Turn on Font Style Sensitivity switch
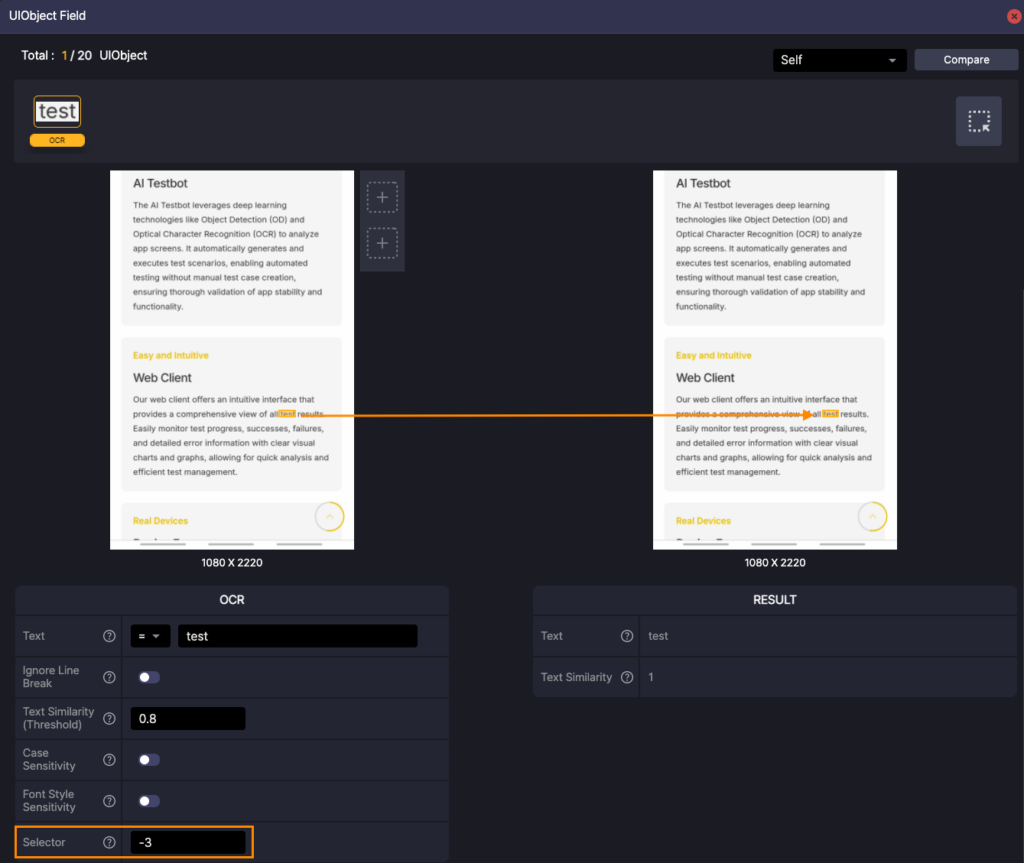1024x863 pixels. 149,801
